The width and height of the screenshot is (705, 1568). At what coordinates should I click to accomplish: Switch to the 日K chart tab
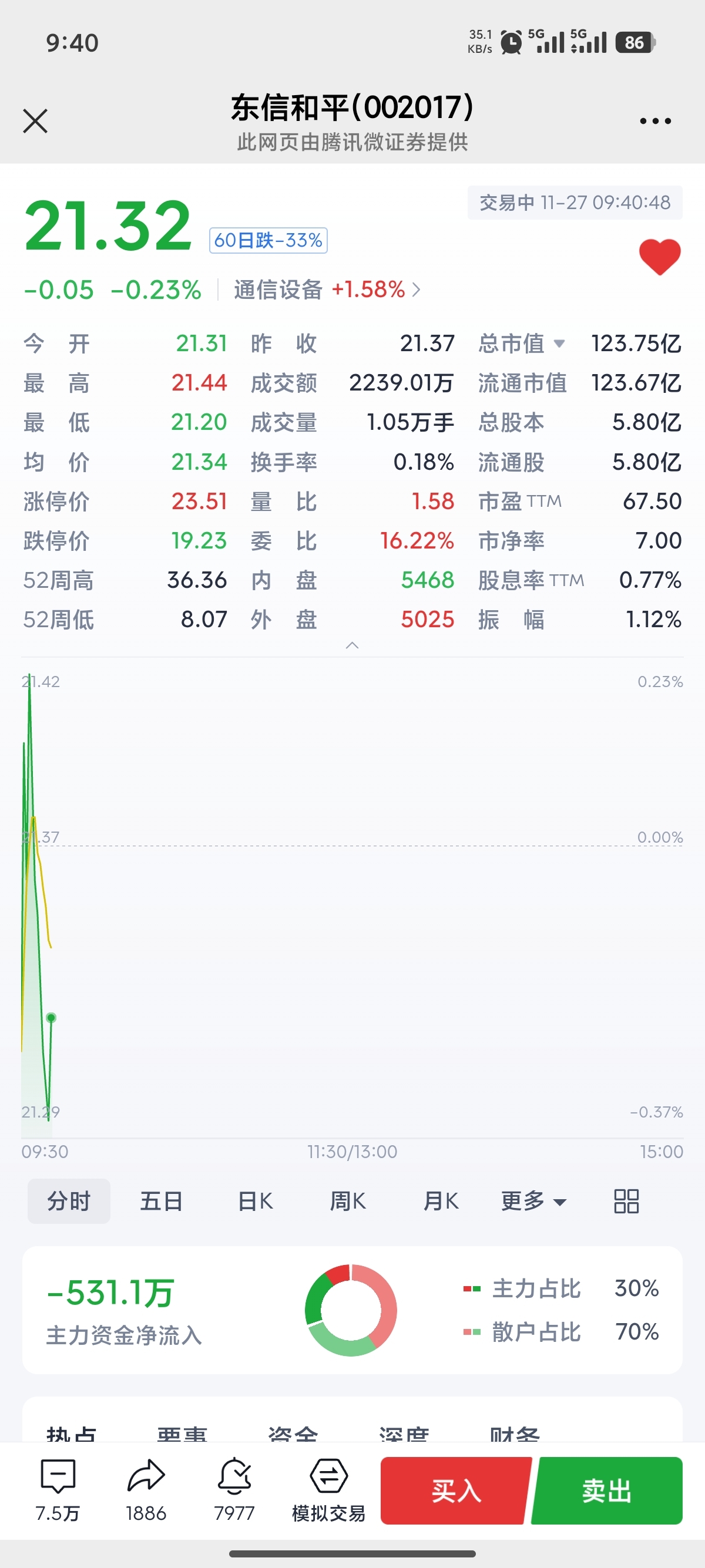pyautogui.click(x=255, y=1201)
